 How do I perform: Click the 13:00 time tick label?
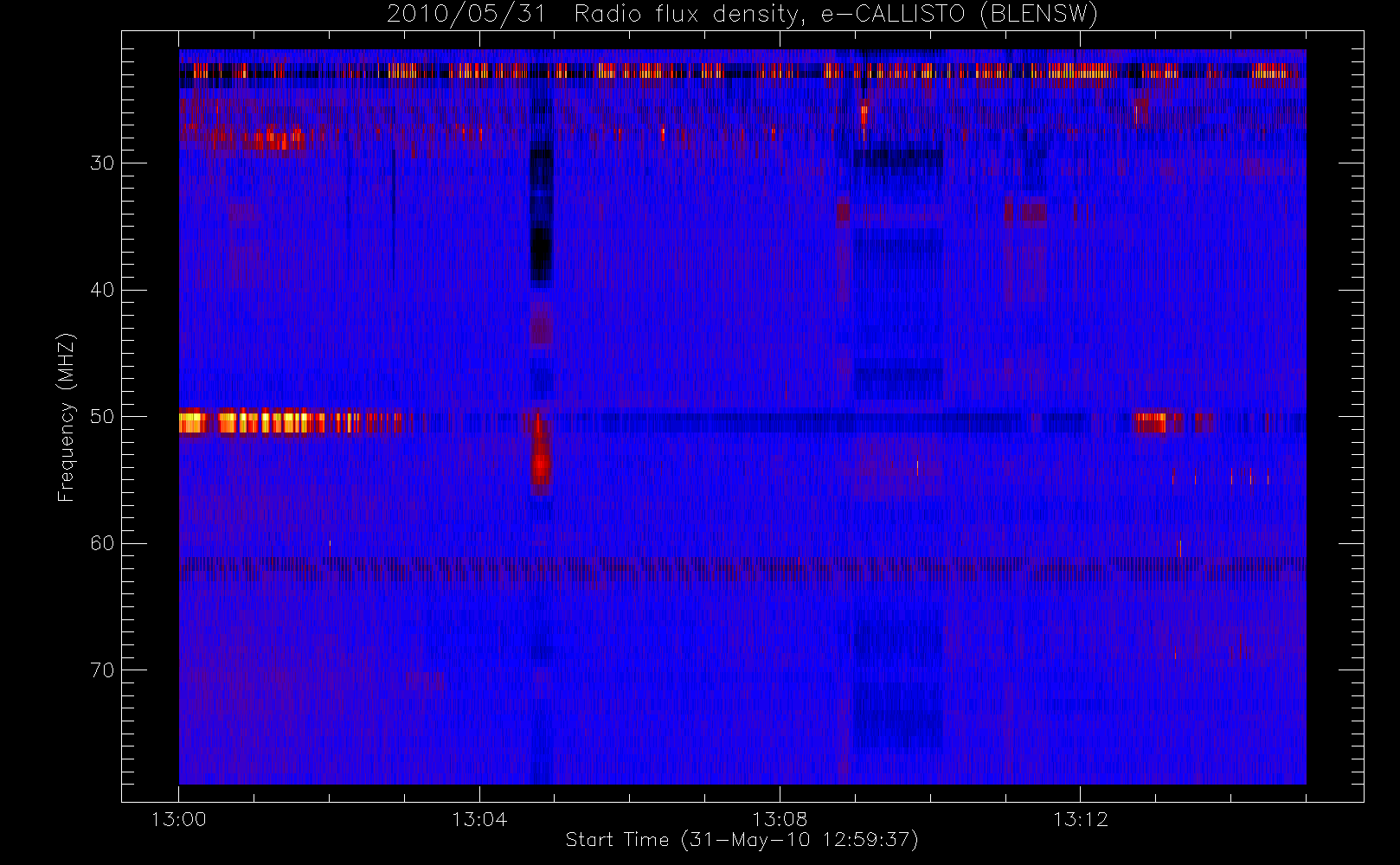[179, 819]
